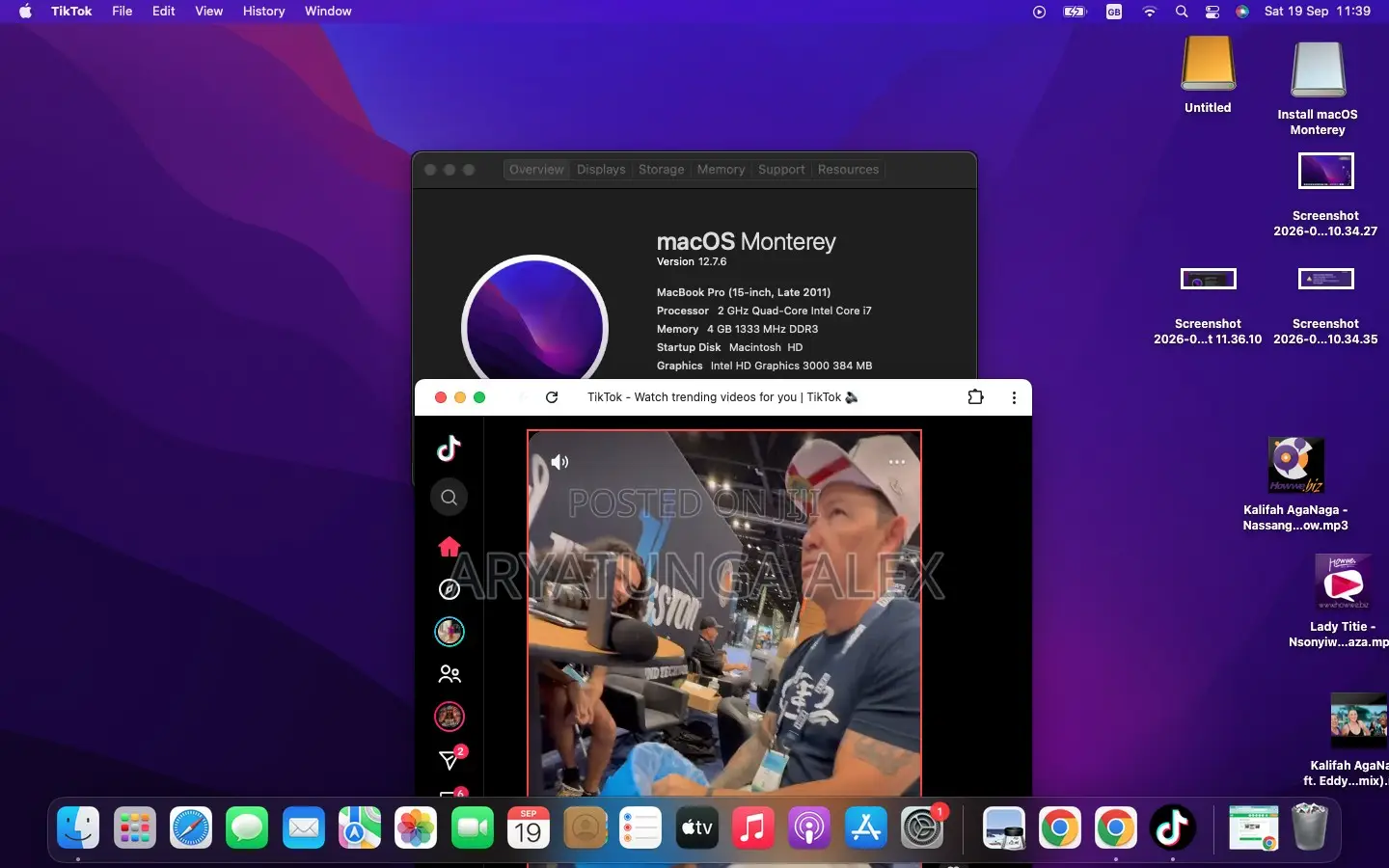The width and height of the screenshot is (1389, 868).
Task: Open the Wi-Fi menu
Action: pos(1149,12)
